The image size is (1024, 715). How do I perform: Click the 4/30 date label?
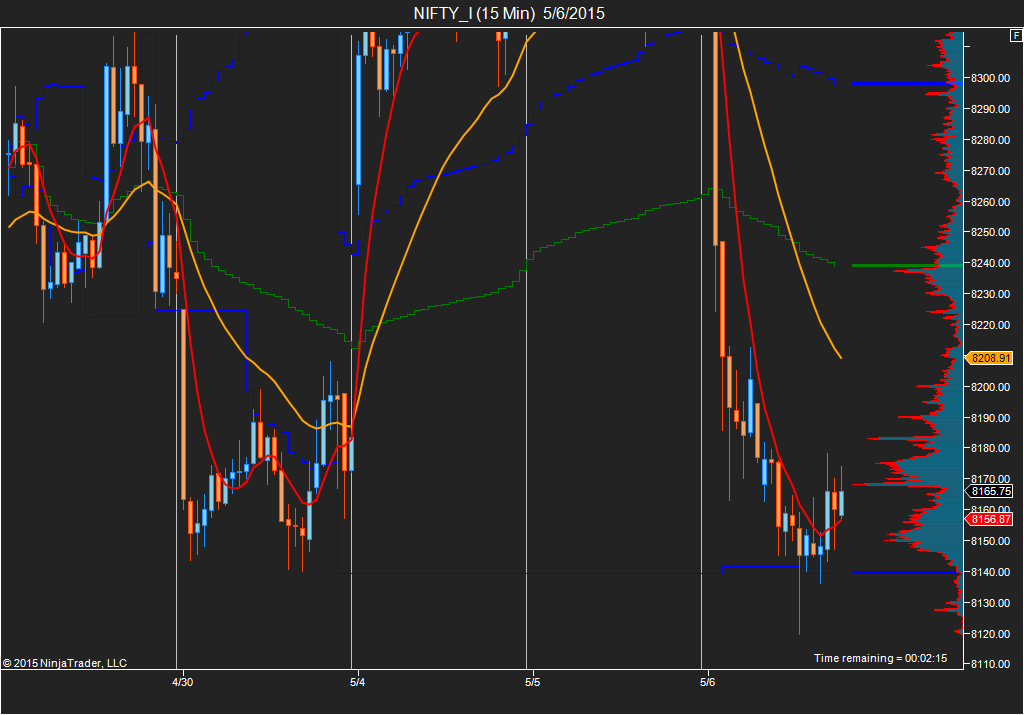182,682
